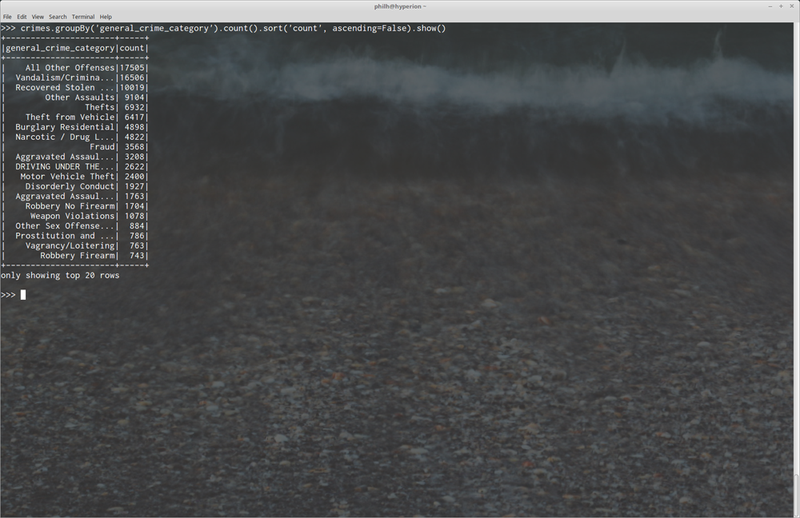Click the count column header
The image size is (800, 518).
click(132, 48)
